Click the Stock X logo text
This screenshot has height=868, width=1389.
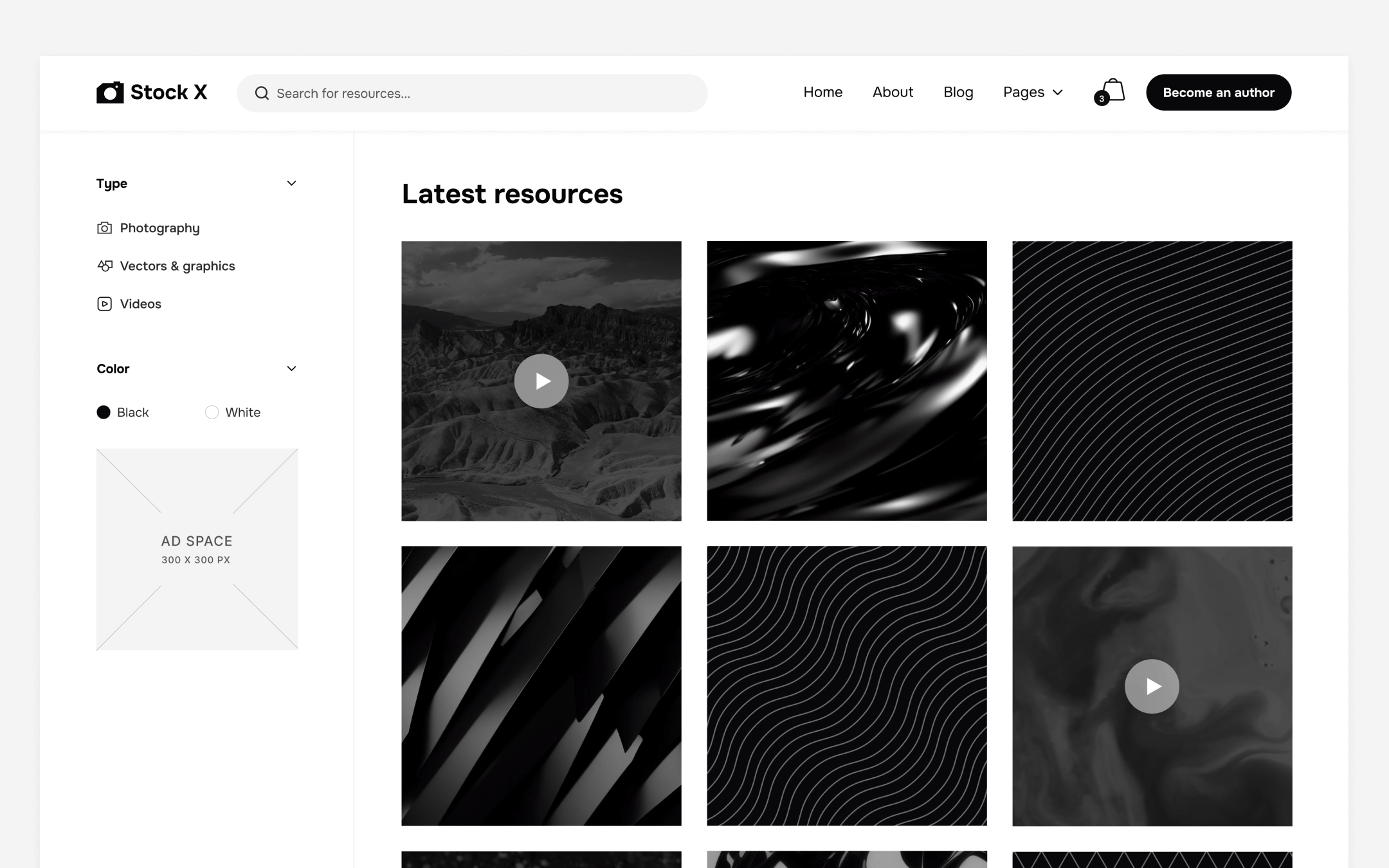pyautogui.click(x=168, y=92)
